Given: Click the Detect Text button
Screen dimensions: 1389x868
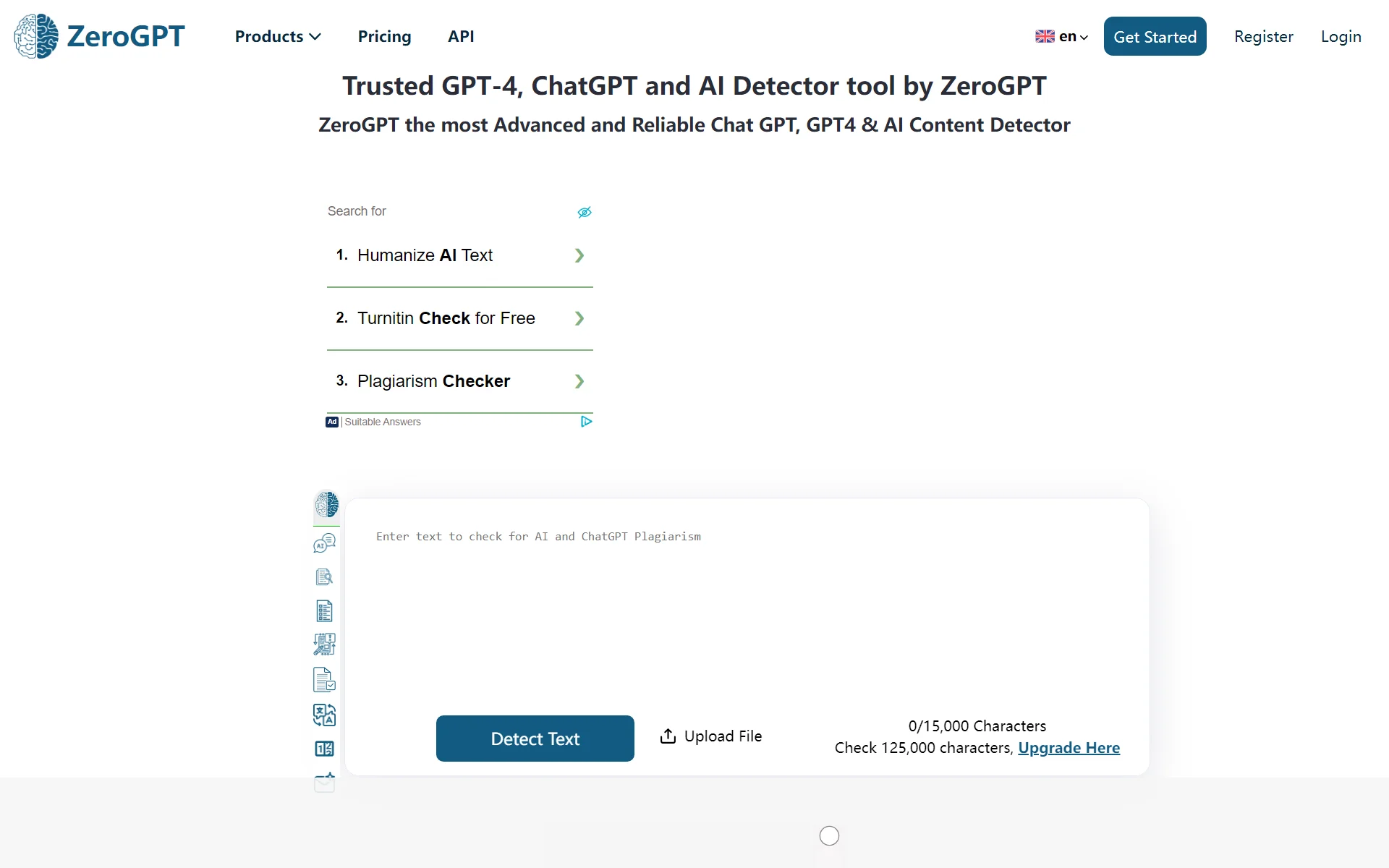Looking at the screenshot, I should pyautogui.click(x=535, y=739).
